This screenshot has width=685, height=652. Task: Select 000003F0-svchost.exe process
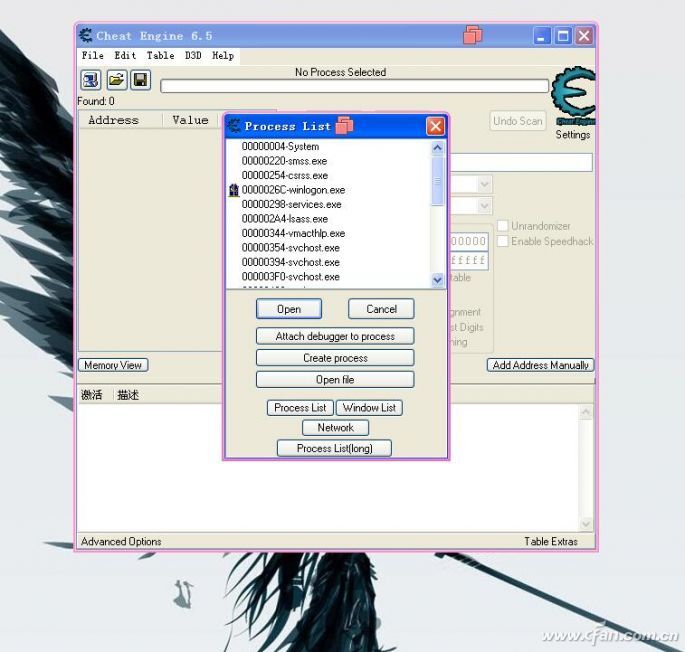tap(329, 277)
